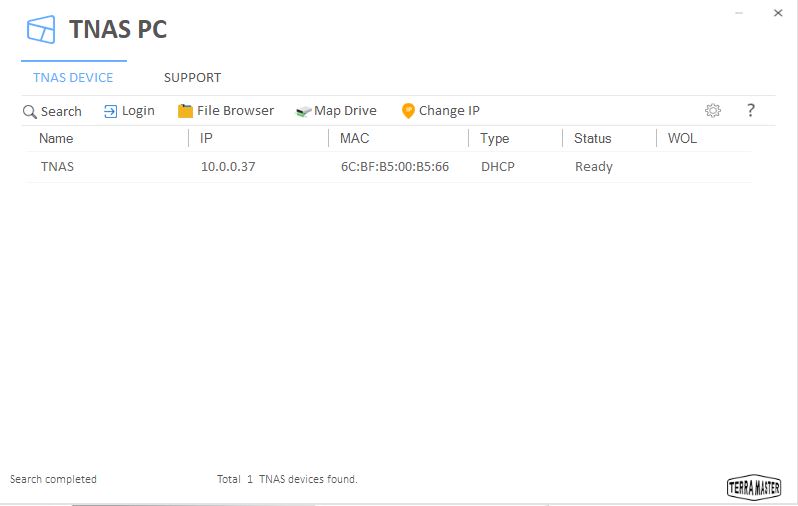Switch to the TNAS DEVICE tab
The image size is (798, 506).
73,77
